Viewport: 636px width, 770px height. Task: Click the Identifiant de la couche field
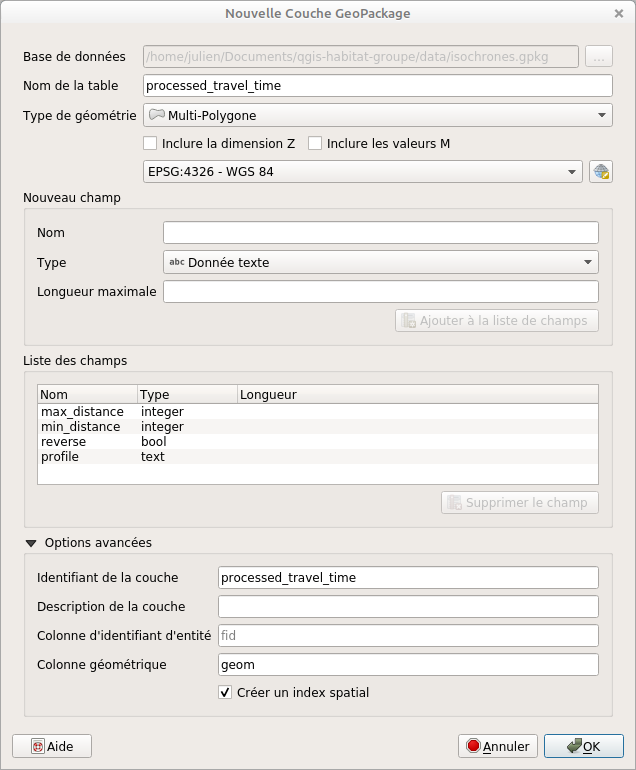tap(408, 578)
